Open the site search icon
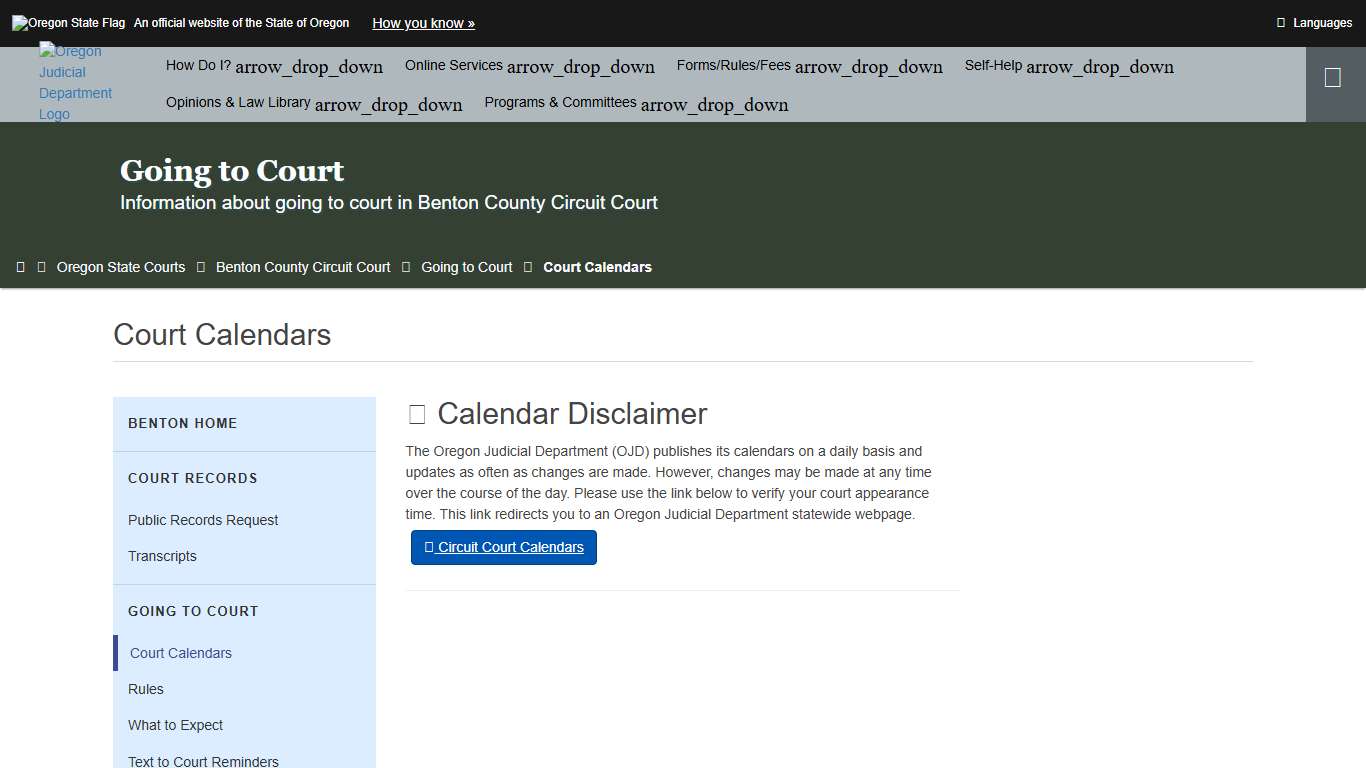Viewport: 1366px width, 768px height. click(x=1335, y=76)
